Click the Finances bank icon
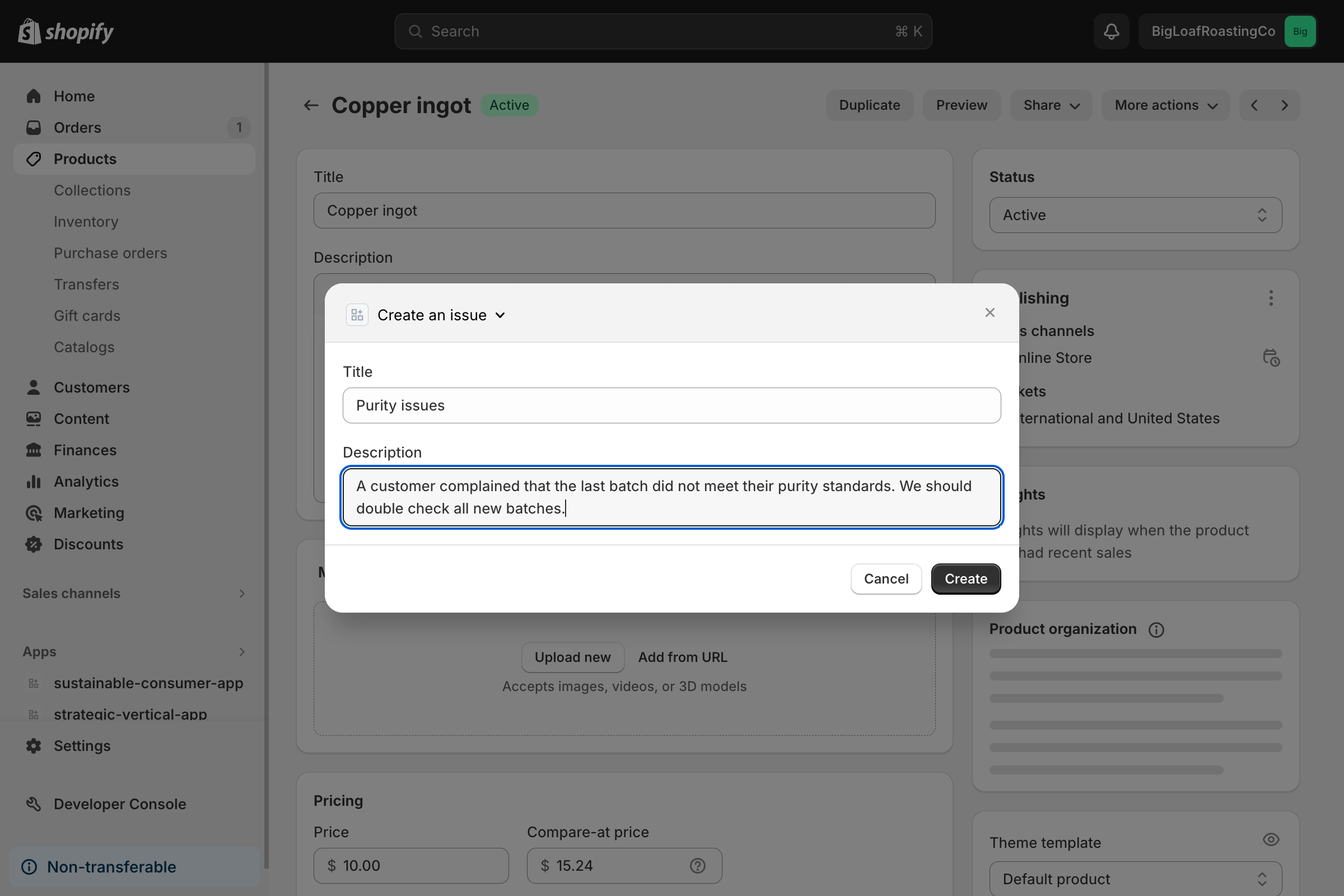Image resolution: width=1344 pixels, height=896 pixels. tap(34, 450)
